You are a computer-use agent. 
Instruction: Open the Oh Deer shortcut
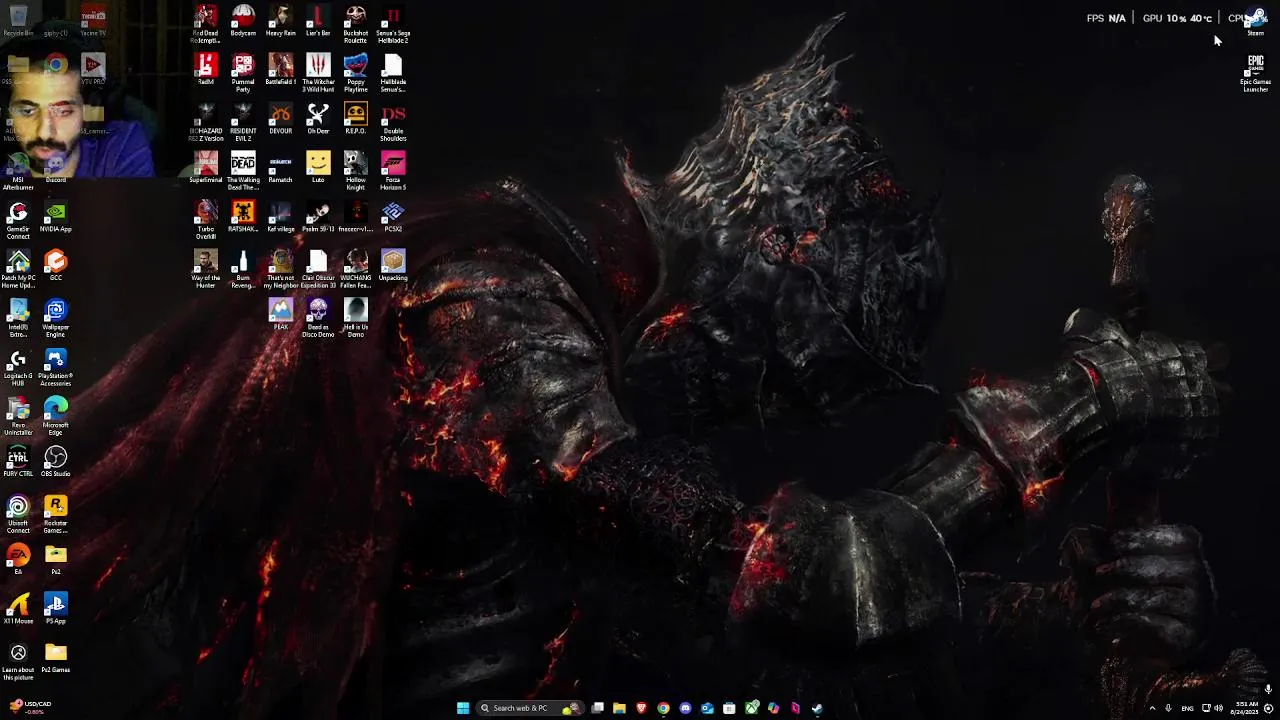click(318, 119)
